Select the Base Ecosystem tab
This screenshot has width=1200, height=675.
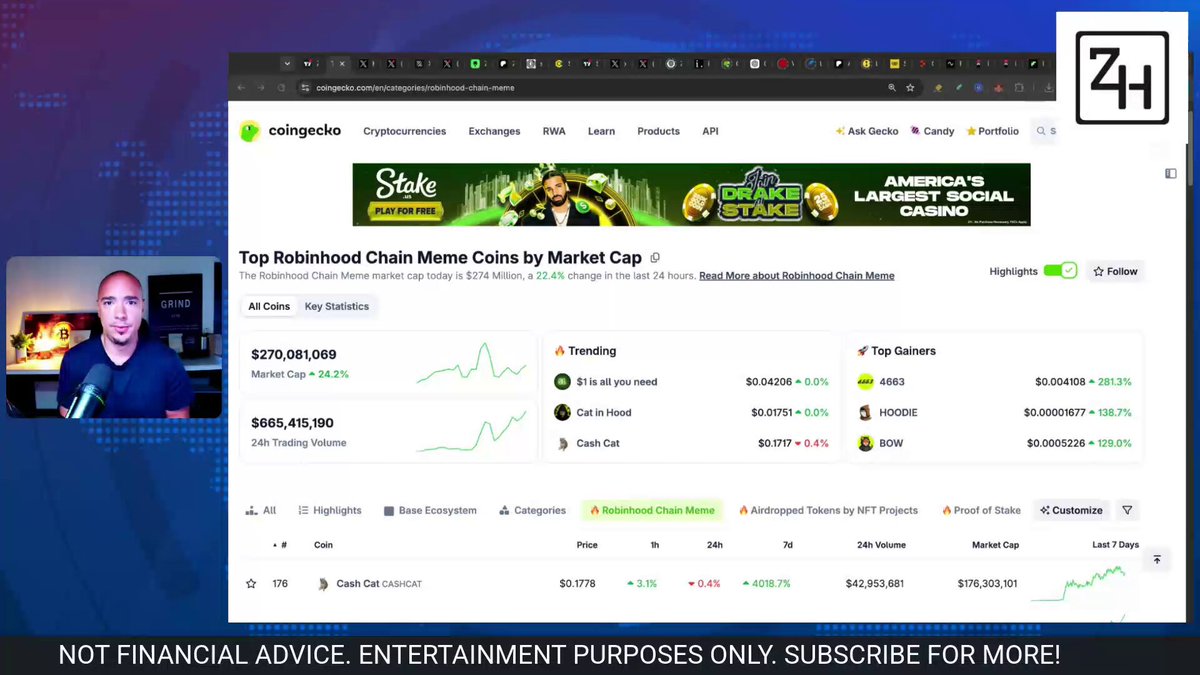pyautogui.click(x=430, y=510)
